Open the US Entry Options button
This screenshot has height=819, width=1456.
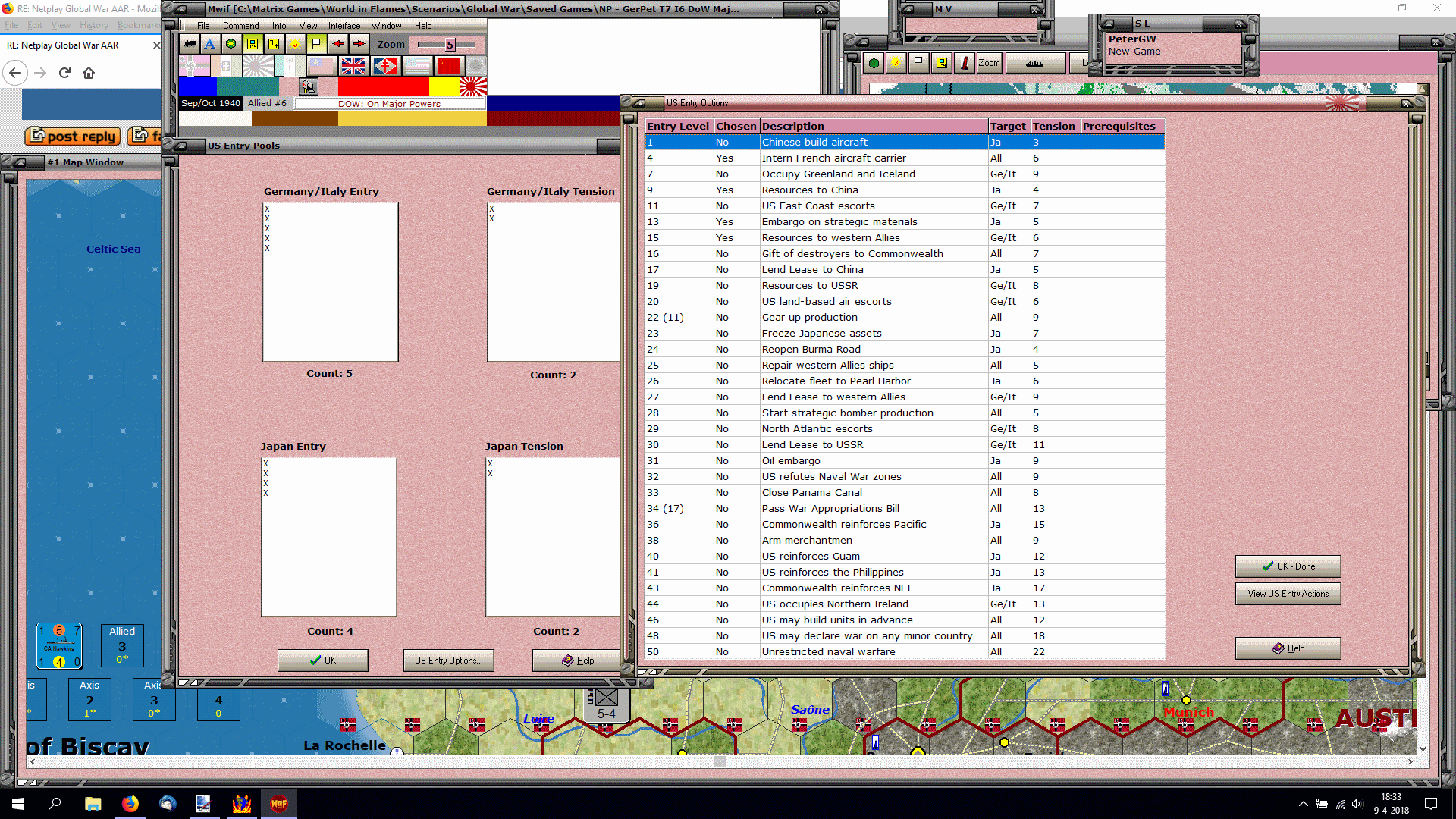pos(448,661)
